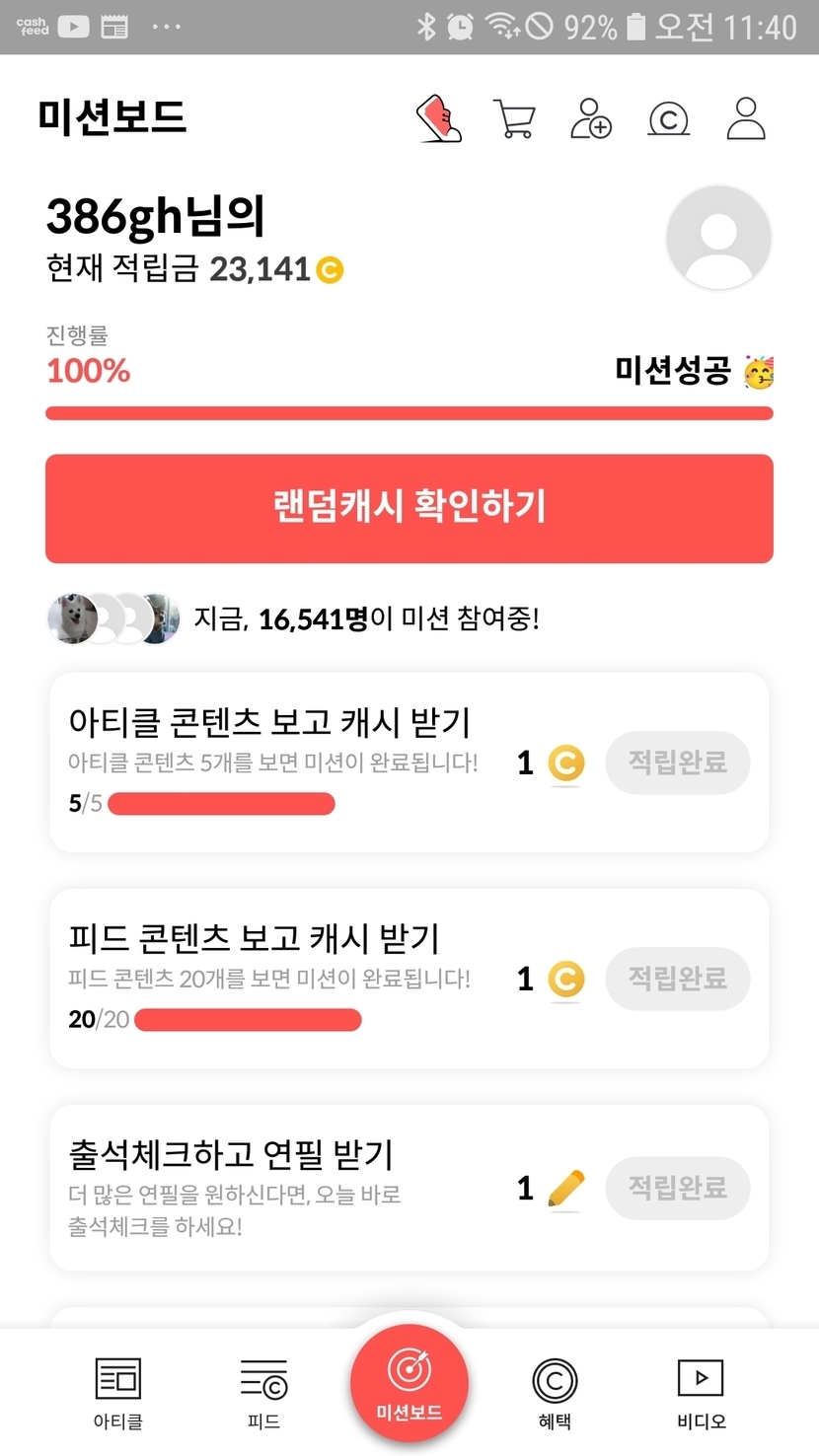Select the 미션보드 center tab

pyautogui.click(x=409, y=1383)
